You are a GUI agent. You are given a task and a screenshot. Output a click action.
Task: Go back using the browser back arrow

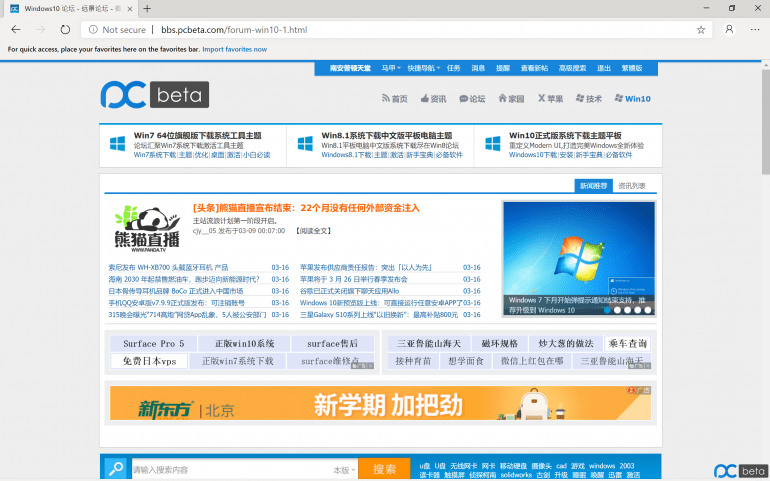(16, 29)
